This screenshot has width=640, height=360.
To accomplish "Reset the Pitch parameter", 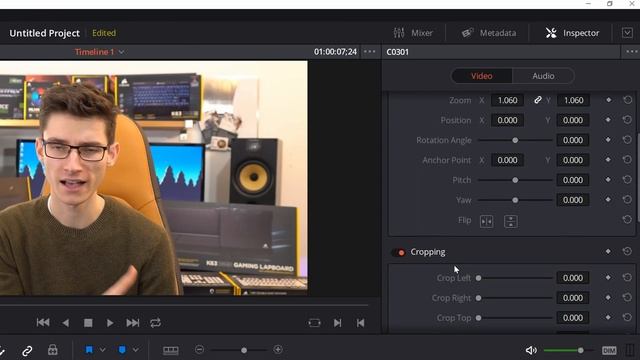I will click(627, 180).
